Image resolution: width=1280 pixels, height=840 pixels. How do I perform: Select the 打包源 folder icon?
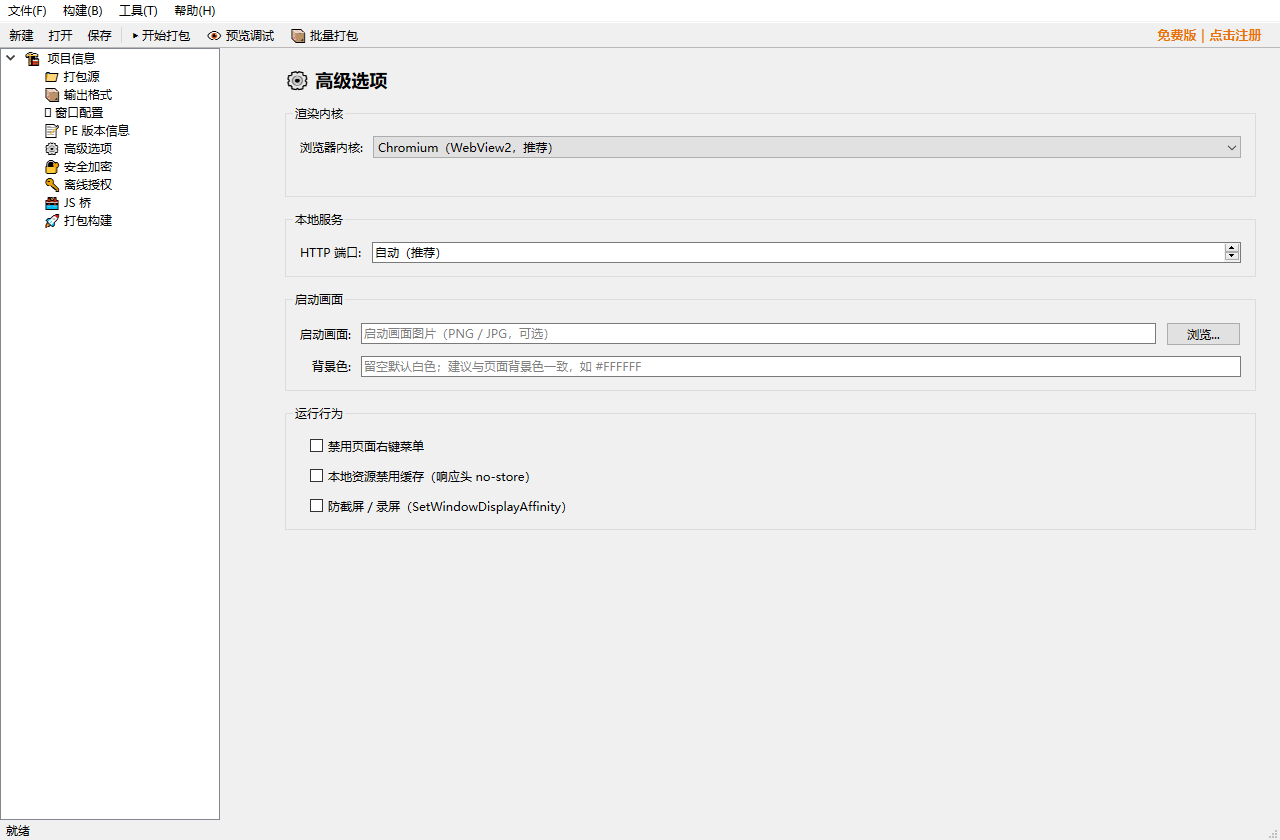click(x=52, y=76)
